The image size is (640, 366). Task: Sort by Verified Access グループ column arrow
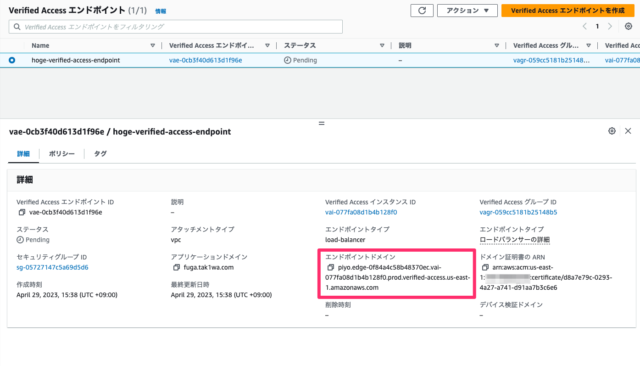pos(588,45)
